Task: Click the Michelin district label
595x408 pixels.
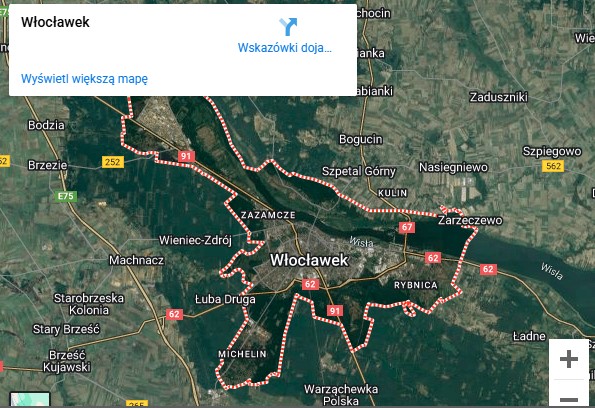Action: pos(242,354)
